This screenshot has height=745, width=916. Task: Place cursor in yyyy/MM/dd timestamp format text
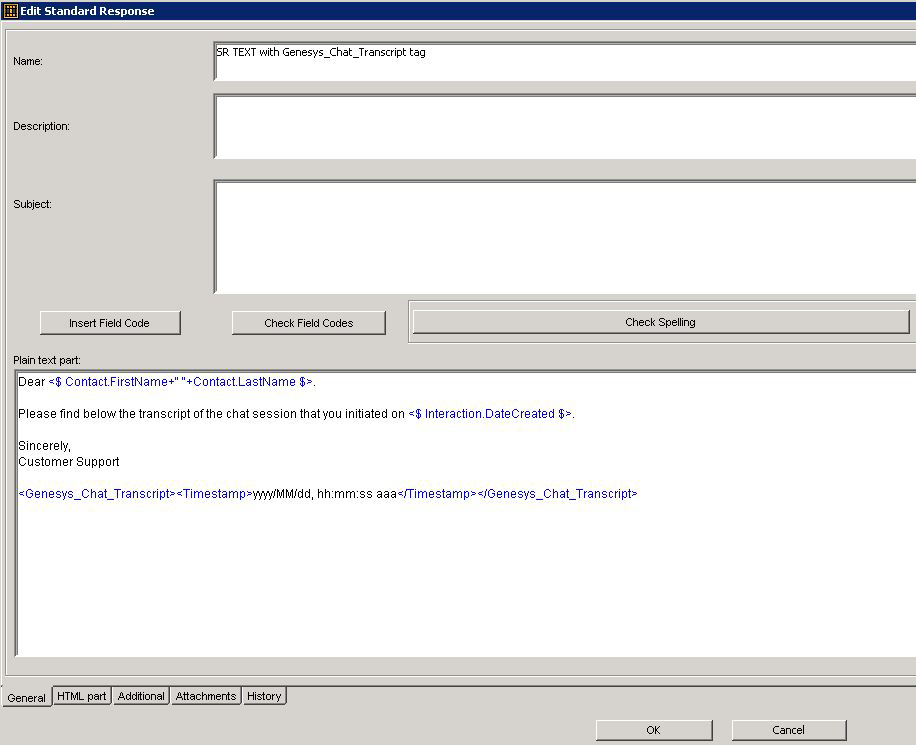[282, 494]
